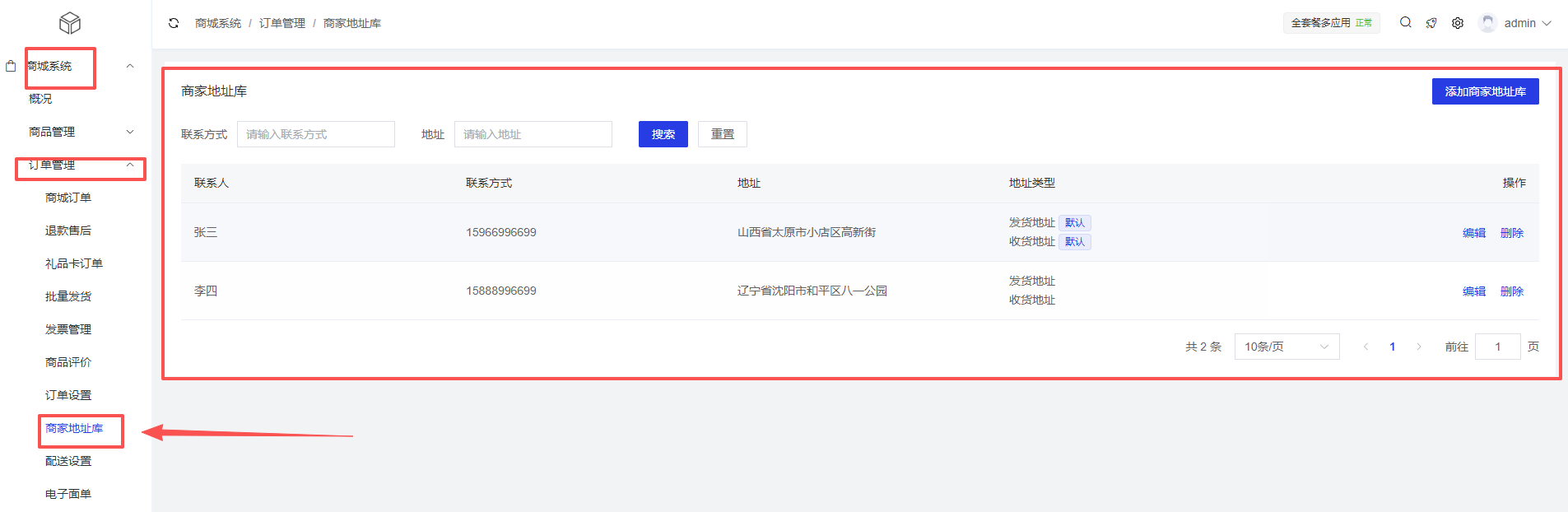
Task: Focus the 联系方式 search input field
Action: point(316,134)
